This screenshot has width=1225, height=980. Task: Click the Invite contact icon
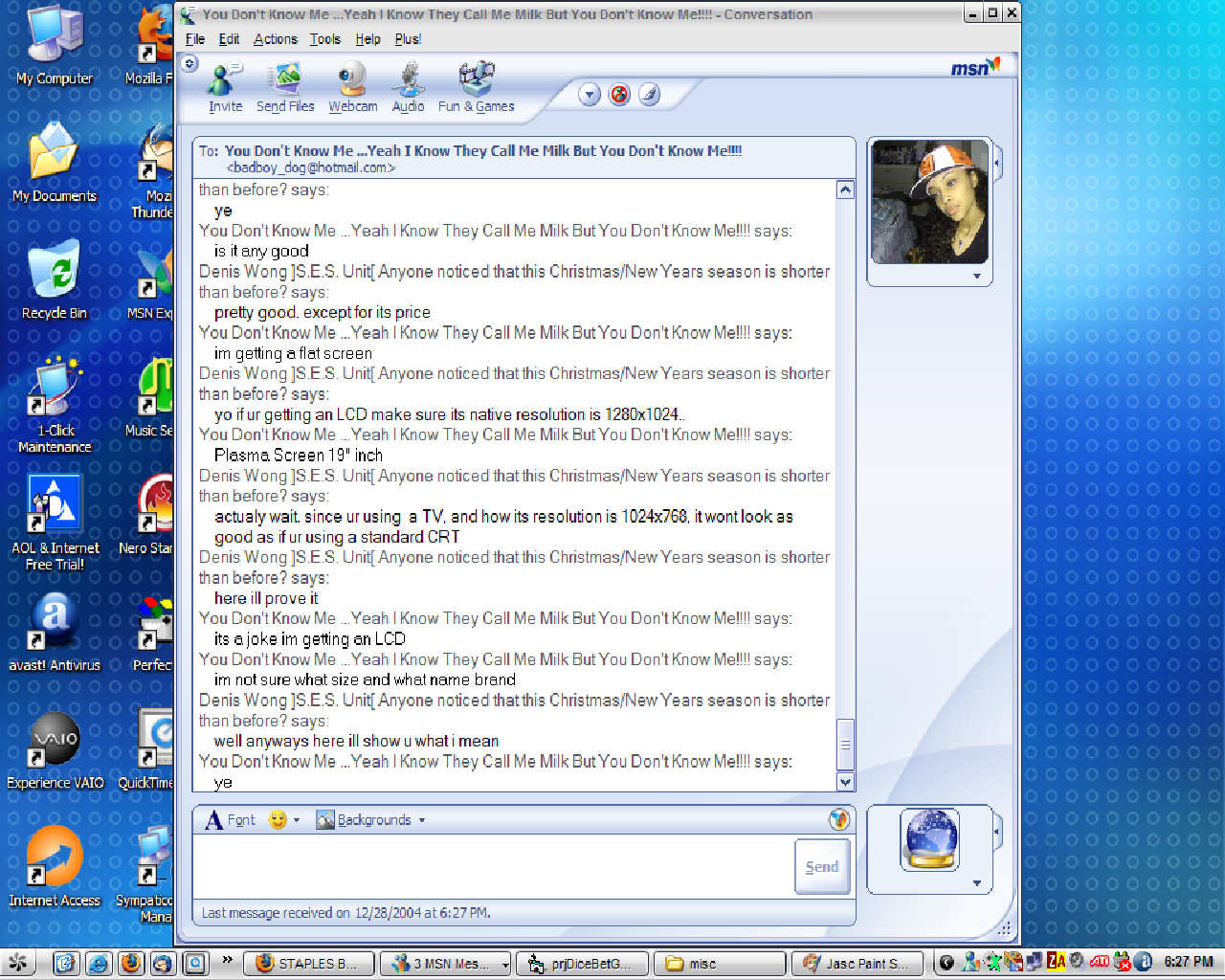point(226,87)
